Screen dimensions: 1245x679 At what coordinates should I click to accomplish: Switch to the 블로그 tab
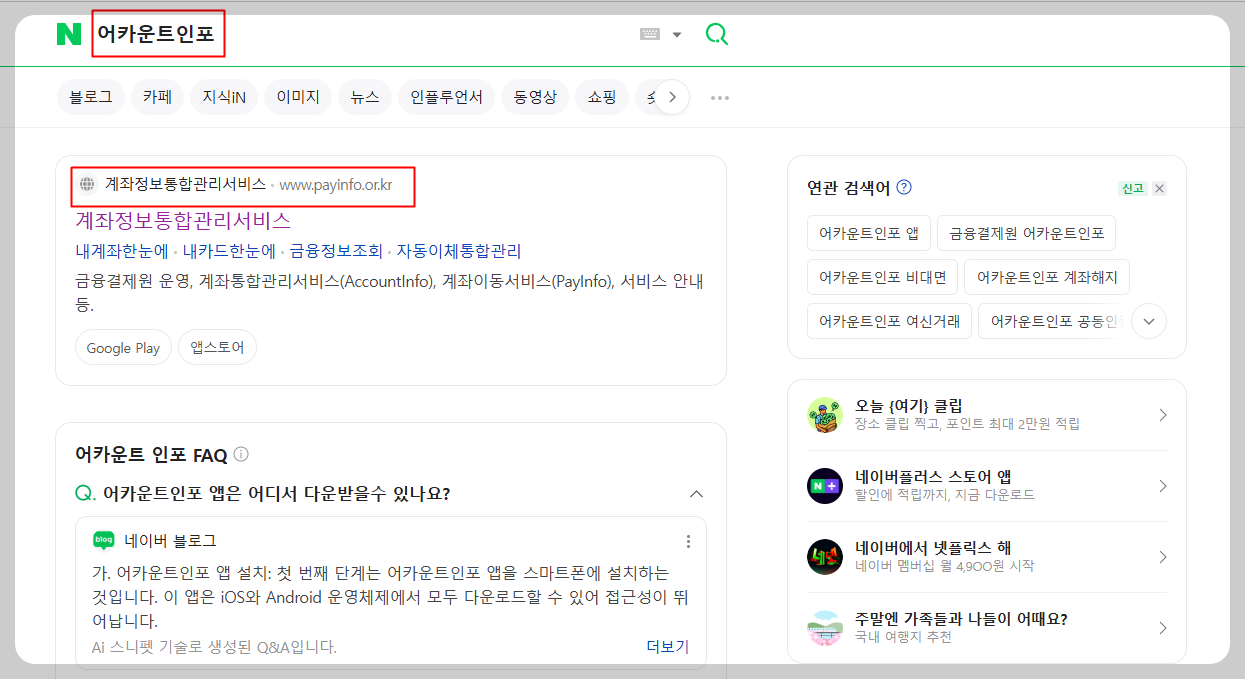click(x=91, y=97)
